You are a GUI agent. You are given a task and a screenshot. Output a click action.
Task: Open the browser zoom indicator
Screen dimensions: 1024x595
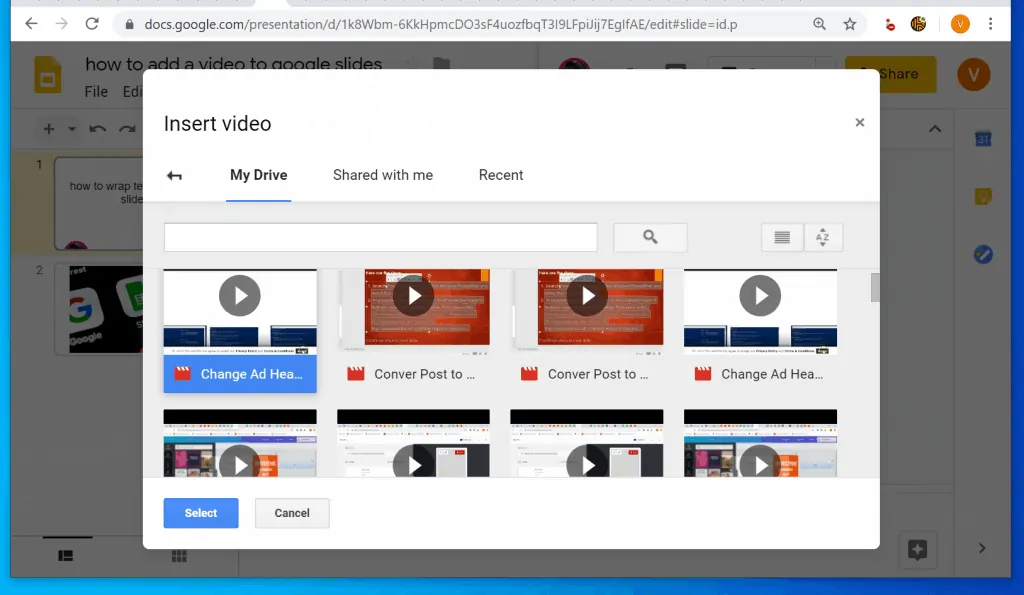(820, 23)
